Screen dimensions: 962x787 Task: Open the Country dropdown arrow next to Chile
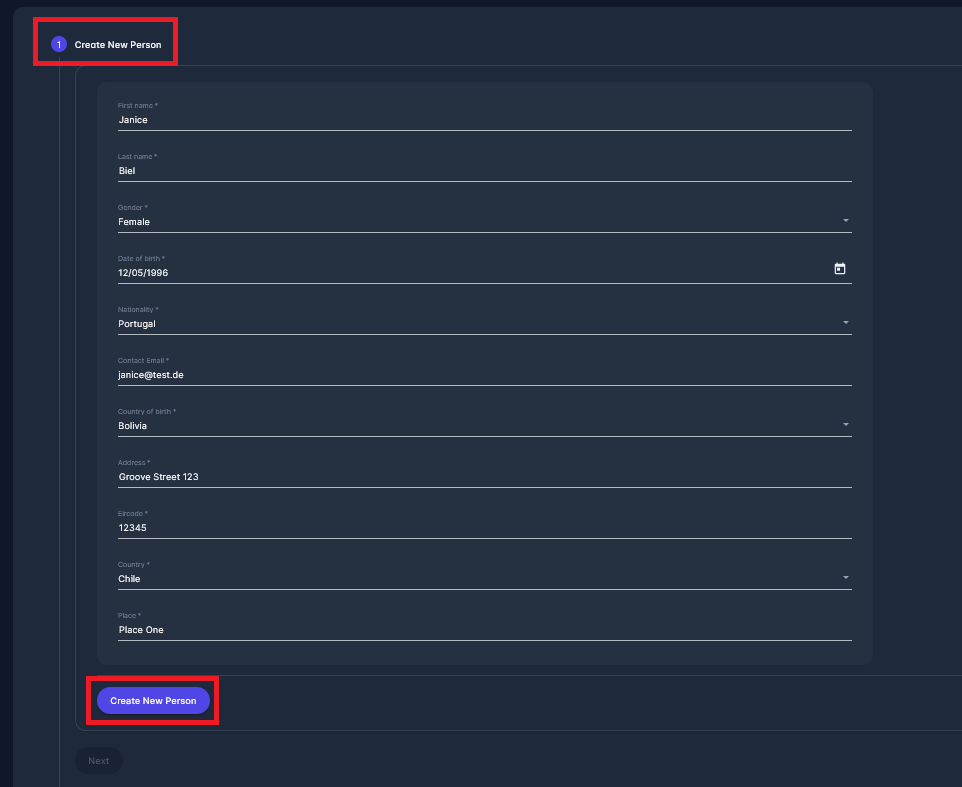[x=845, y=578]
